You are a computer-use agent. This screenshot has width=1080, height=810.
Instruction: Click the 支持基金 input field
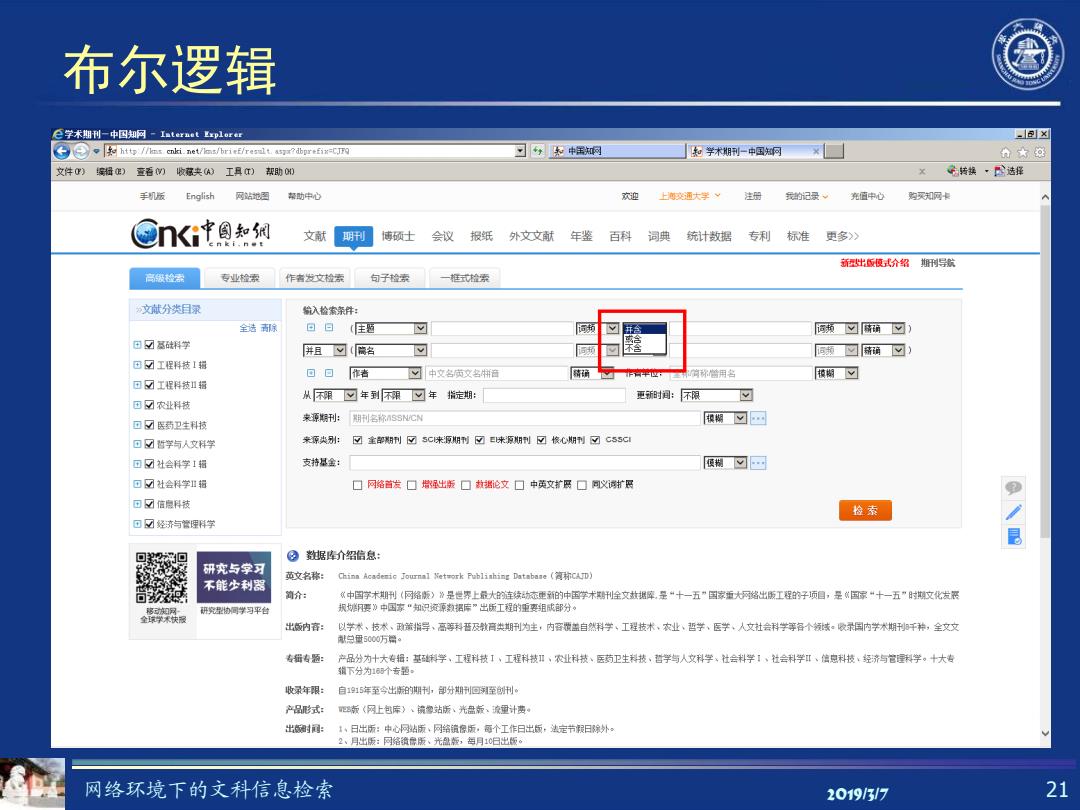point(524,463)
